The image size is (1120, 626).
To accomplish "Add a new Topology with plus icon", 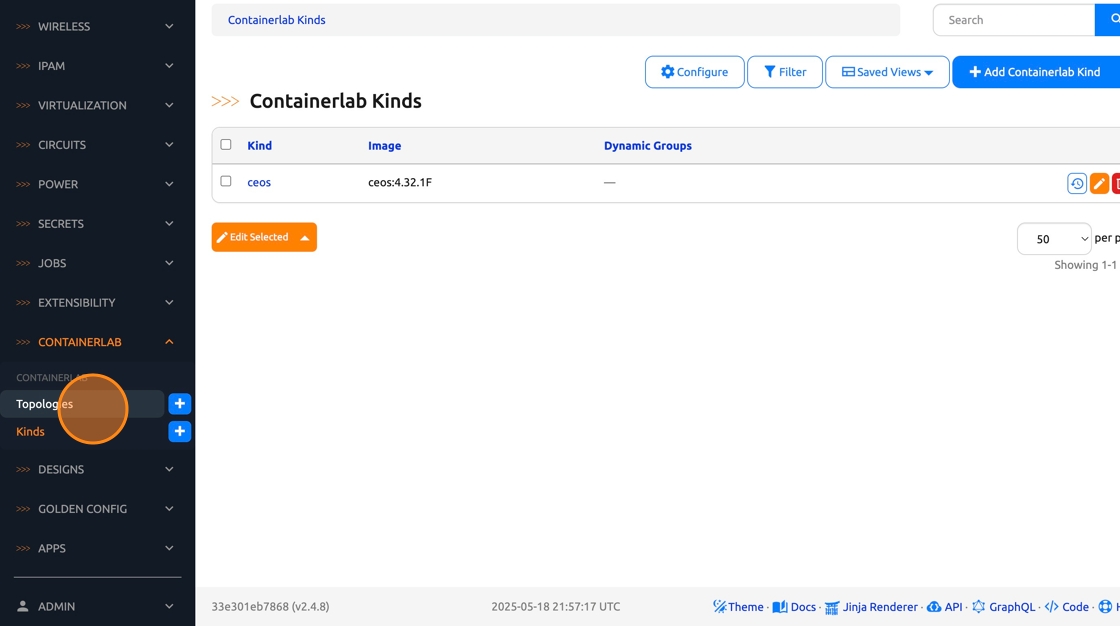I will pyautogui.click(x=179, y=404).
